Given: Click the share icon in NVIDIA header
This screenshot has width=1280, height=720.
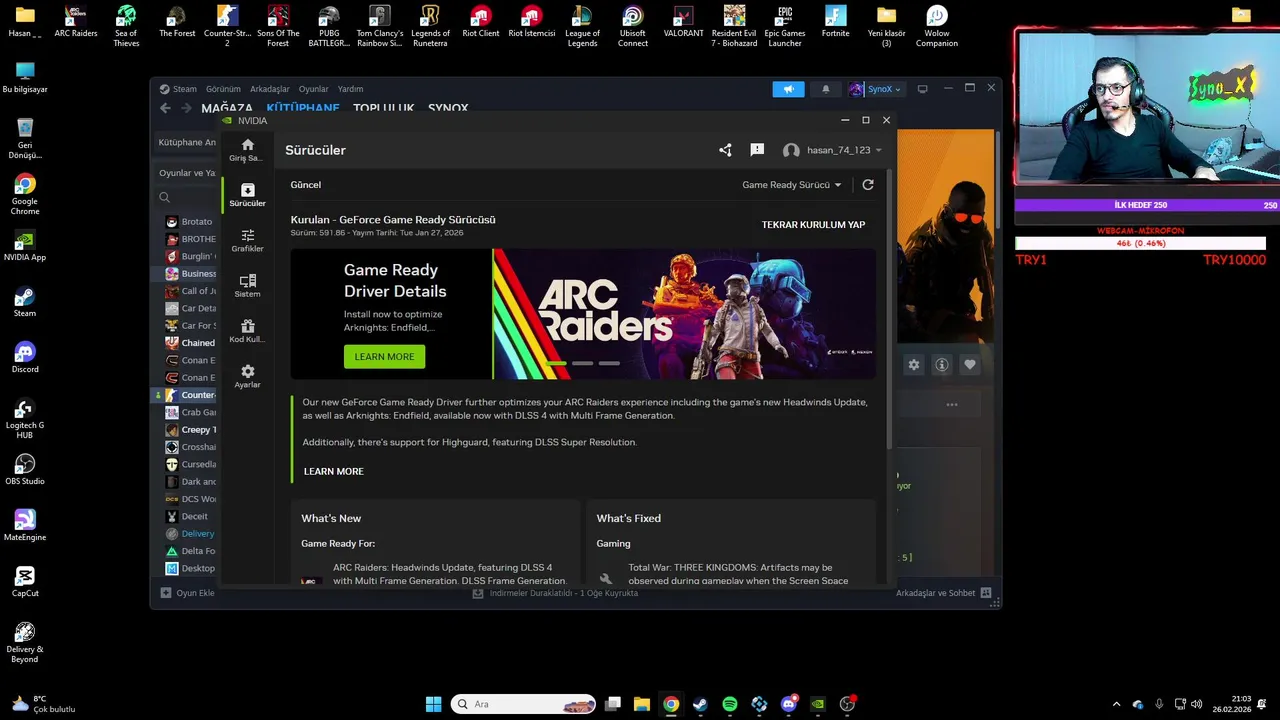Looking at the screenshot, I should 725,150.
